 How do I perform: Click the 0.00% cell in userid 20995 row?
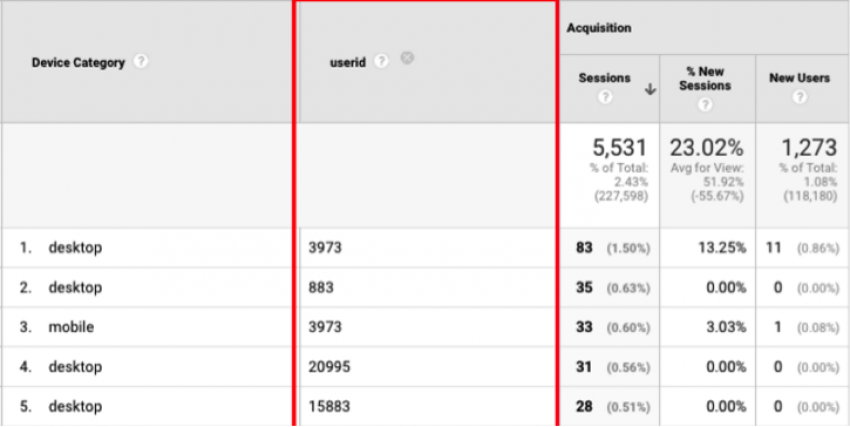(x=726, y=367)
